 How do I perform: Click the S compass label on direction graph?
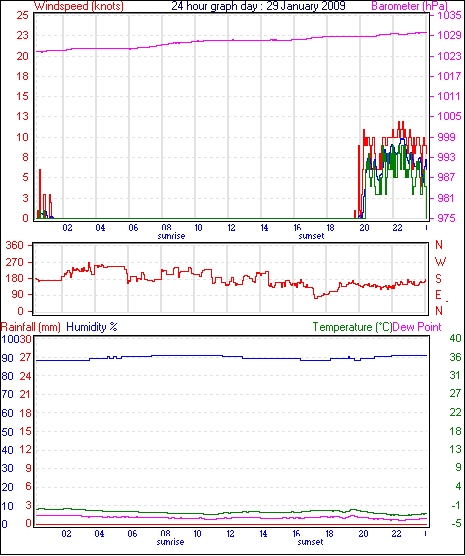pos(438,279)
